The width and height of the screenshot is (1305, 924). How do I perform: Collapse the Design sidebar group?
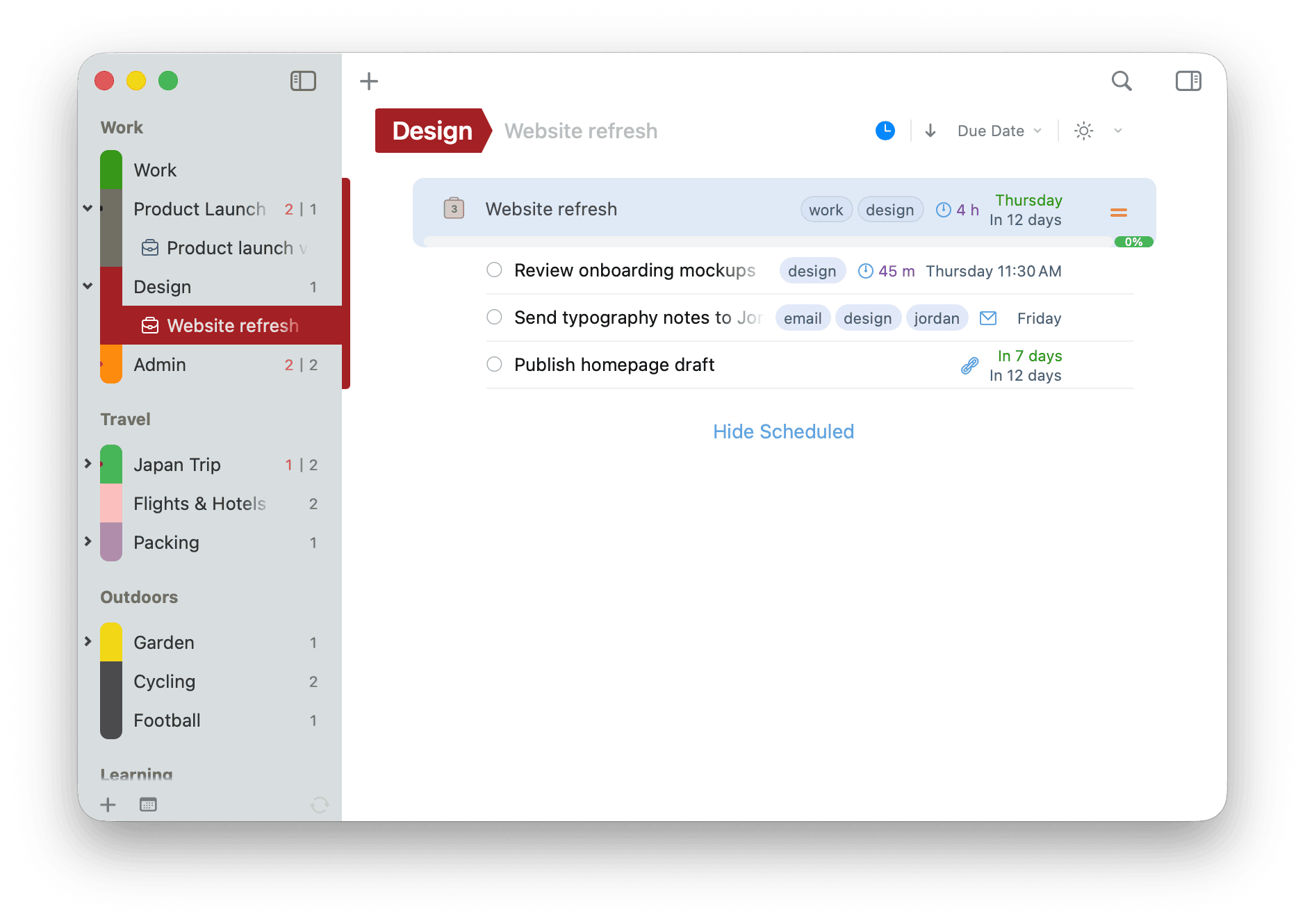tap(88, 286)
